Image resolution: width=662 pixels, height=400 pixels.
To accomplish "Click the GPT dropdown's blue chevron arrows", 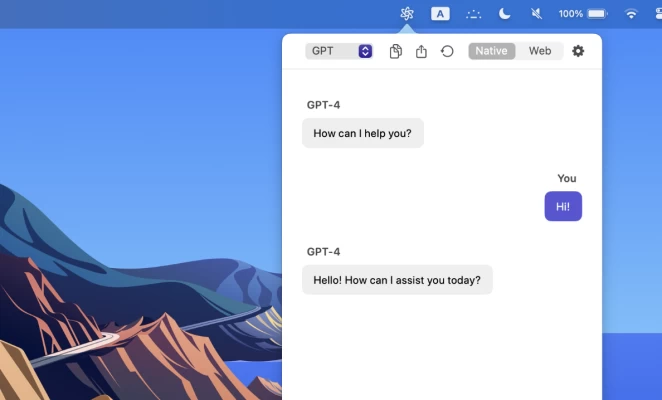I will 365,51.
